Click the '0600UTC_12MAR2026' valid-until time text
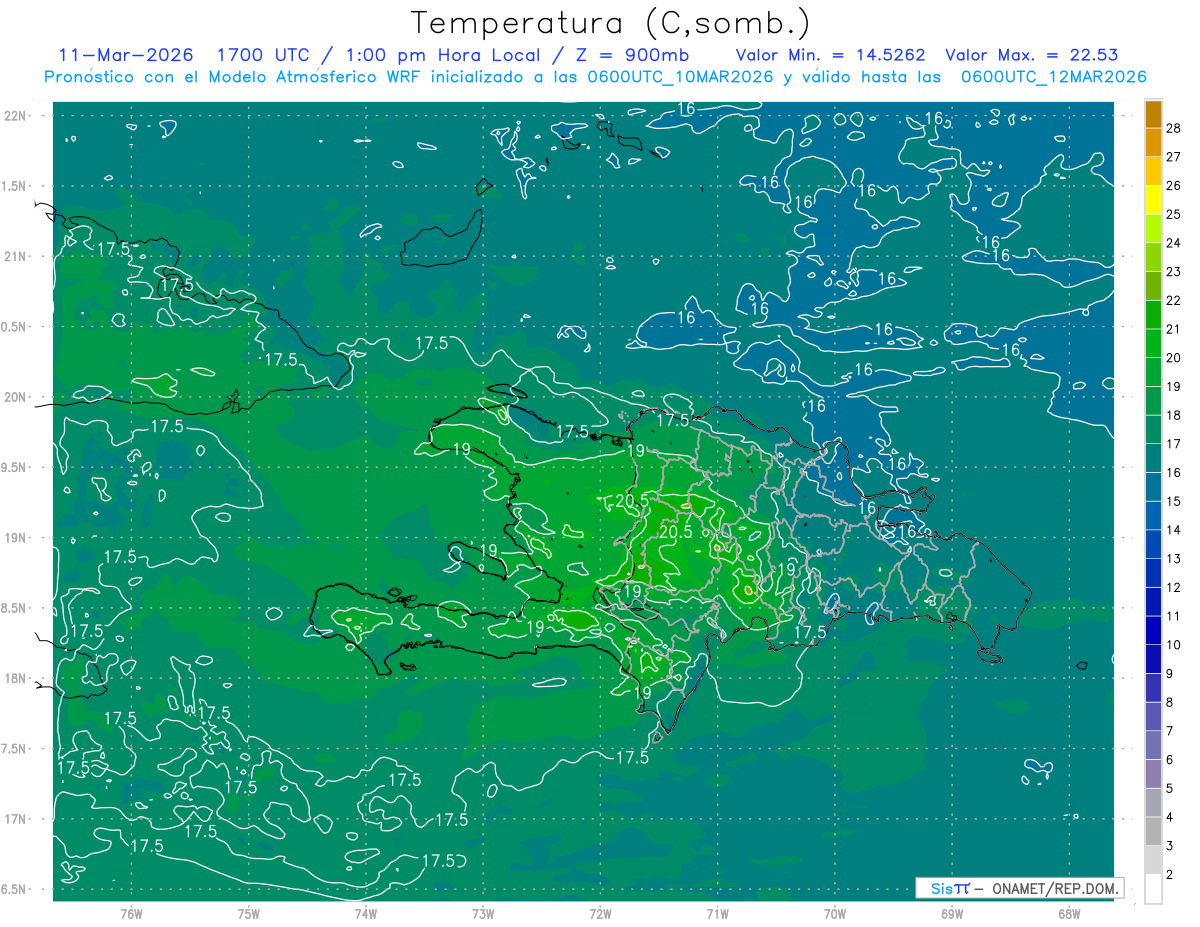Viewport: 1200px width, 927px height. click(1053, 77)
